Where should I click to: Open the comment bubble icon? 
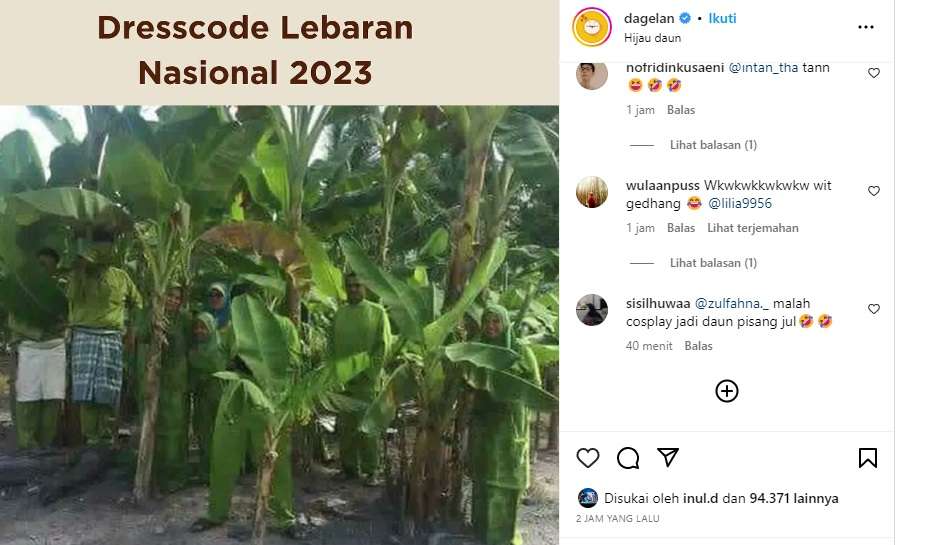(x=628, y=458)
